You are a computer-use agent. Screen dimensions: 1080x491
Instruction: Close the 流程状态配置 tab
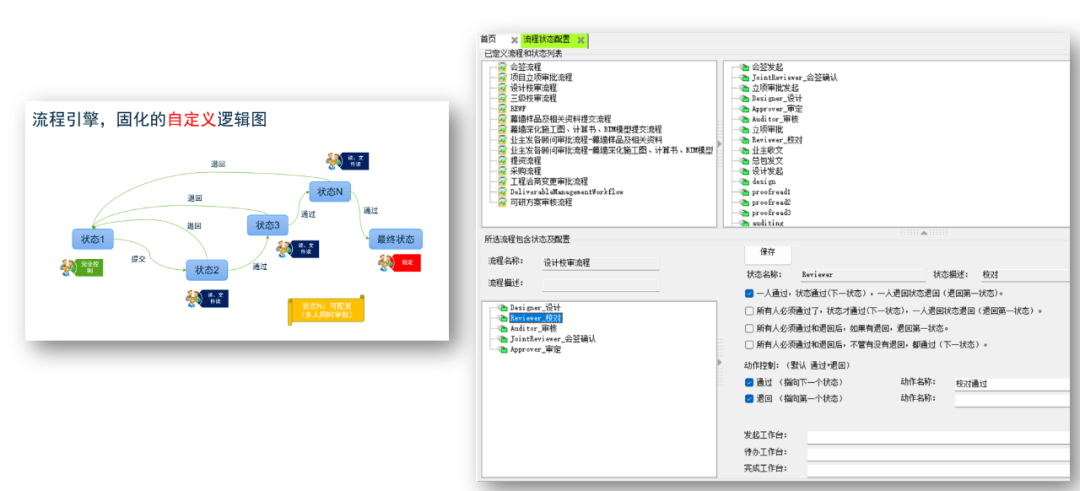tap(581, 40)
